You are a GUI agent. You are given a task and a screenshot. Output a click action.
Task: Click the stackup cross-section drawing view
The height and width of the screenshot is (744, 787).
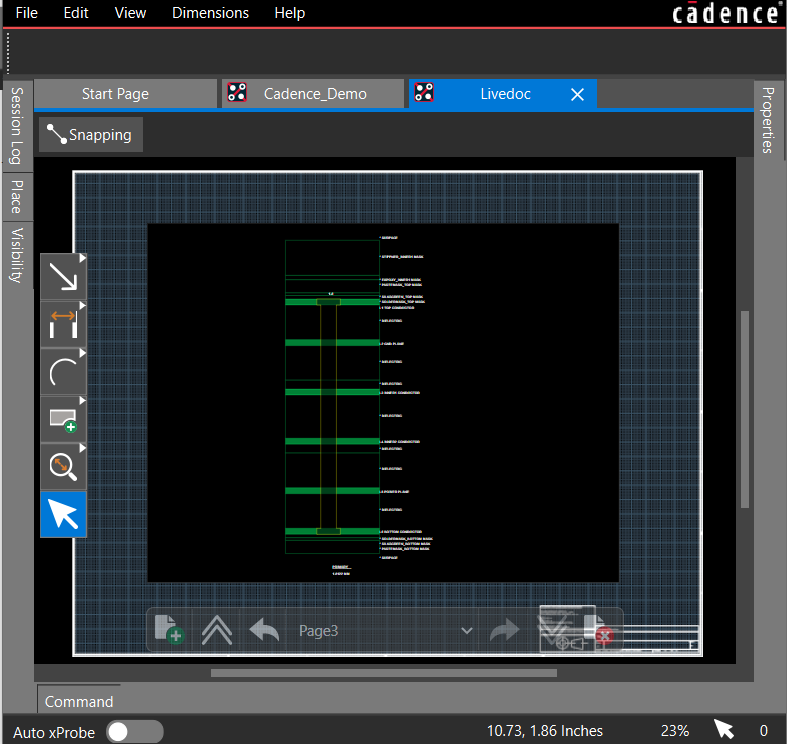pos(383,403)
